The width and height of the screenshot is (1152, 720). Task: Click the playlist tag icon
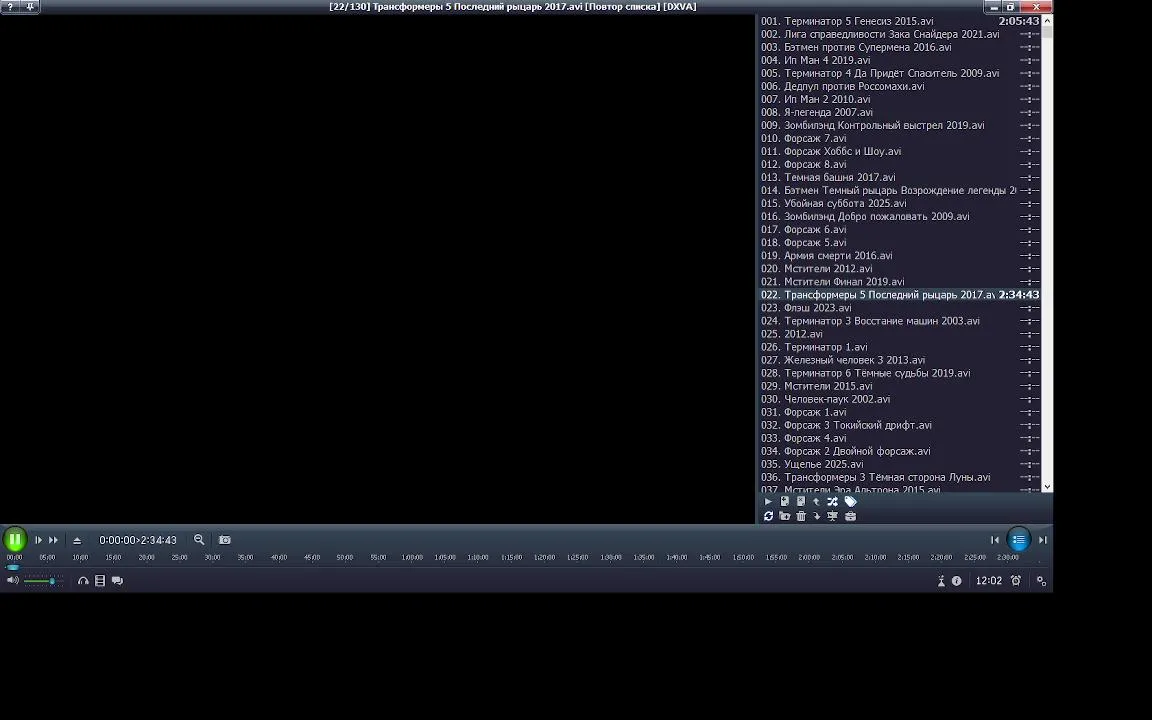[x=850, y=502]
